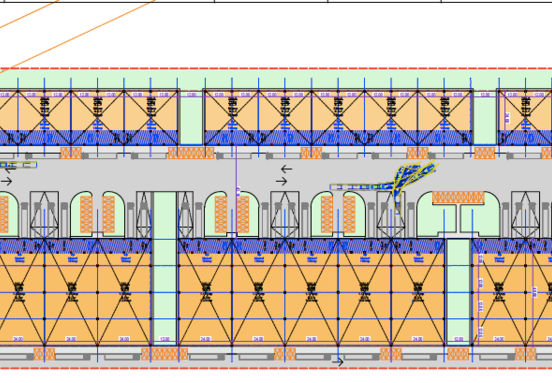The height and width of the screenshot is (383, 552).
Task: Select 12.00 dimension under lower-left green strip
Action: (165, 339)
